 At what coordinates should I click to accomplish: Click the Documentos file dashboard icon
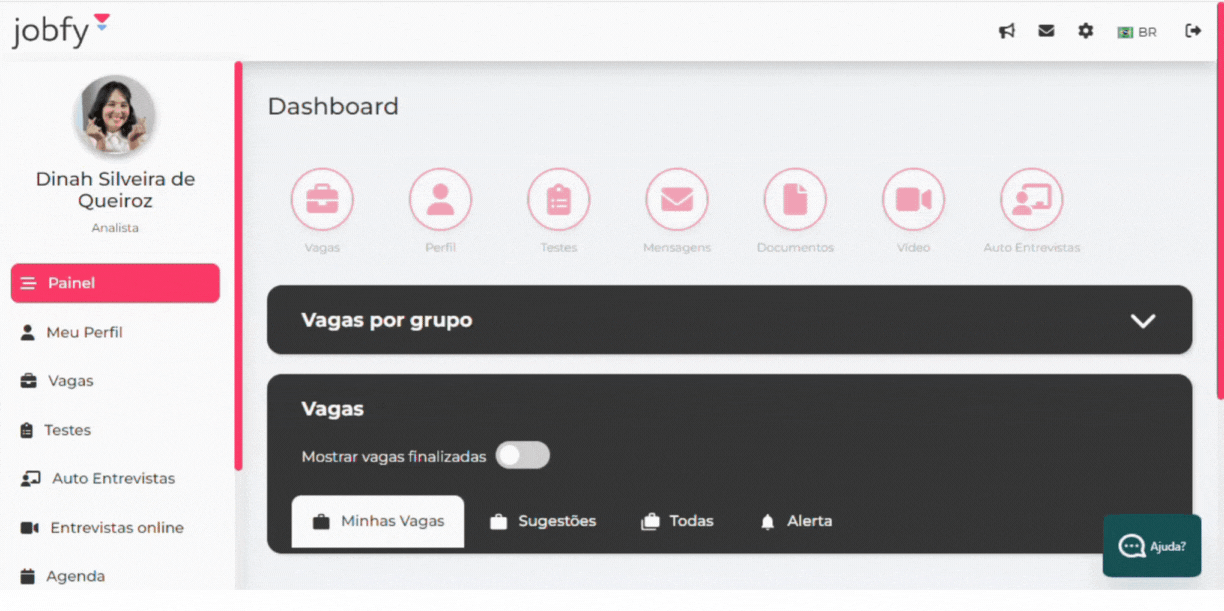point(795,200)
